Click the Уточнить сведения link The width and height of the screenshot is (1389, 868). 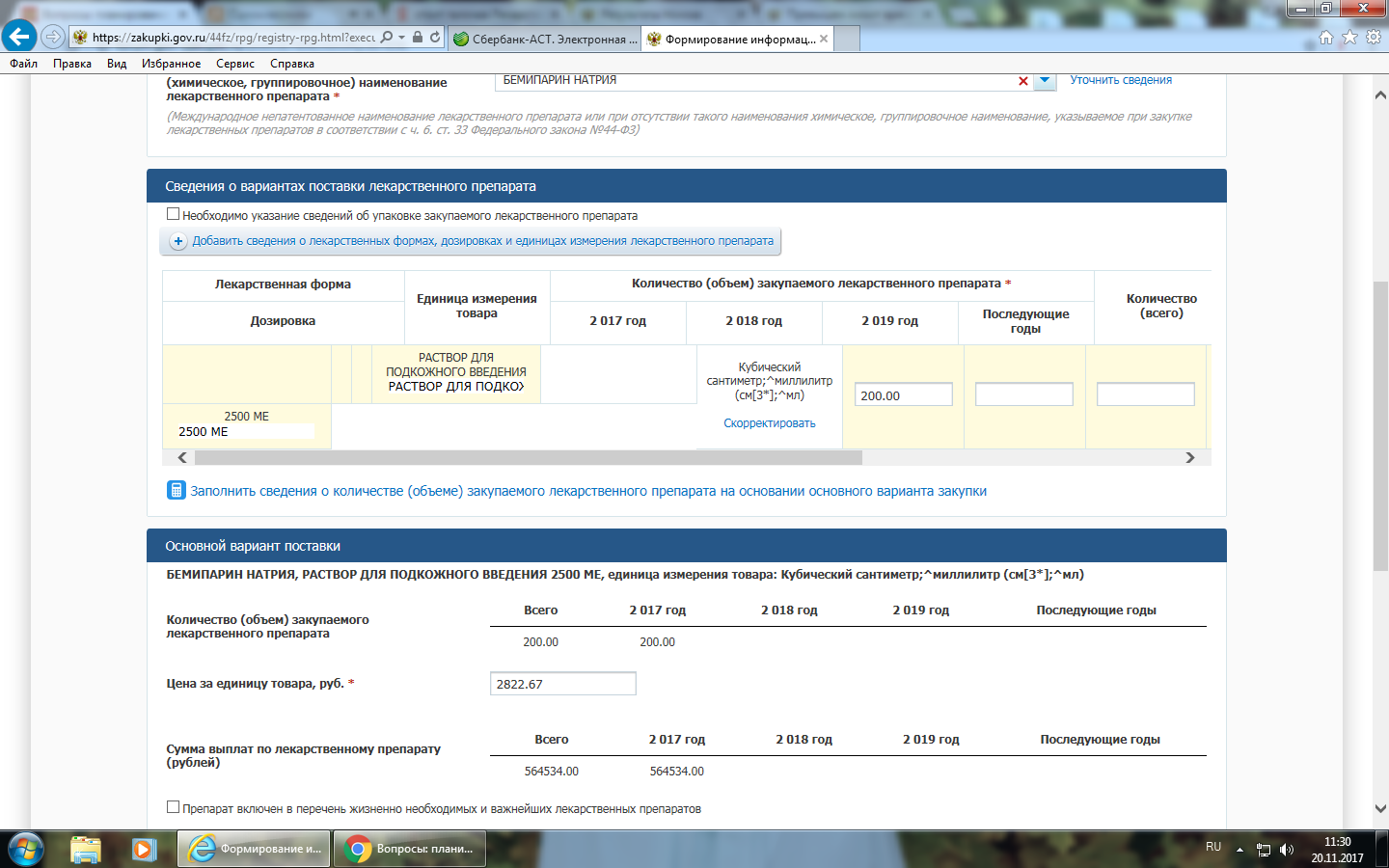click(x=1121, y=80)
